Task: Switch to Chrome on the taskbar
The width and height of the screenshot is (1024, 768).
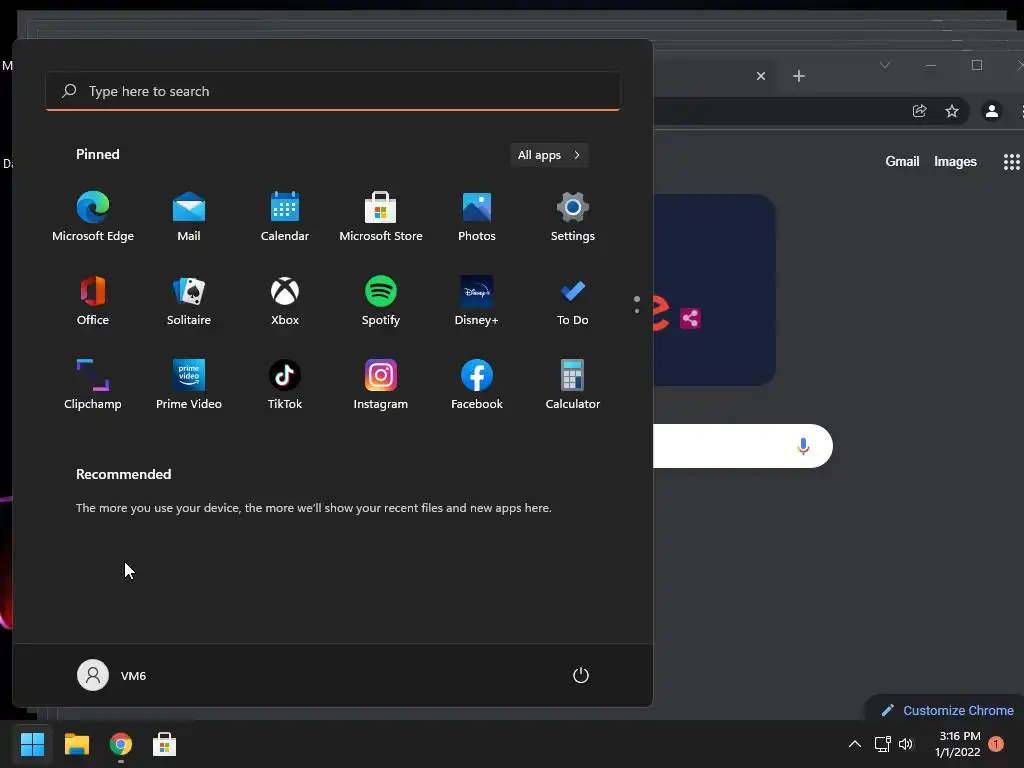Action: coord(121,744)
